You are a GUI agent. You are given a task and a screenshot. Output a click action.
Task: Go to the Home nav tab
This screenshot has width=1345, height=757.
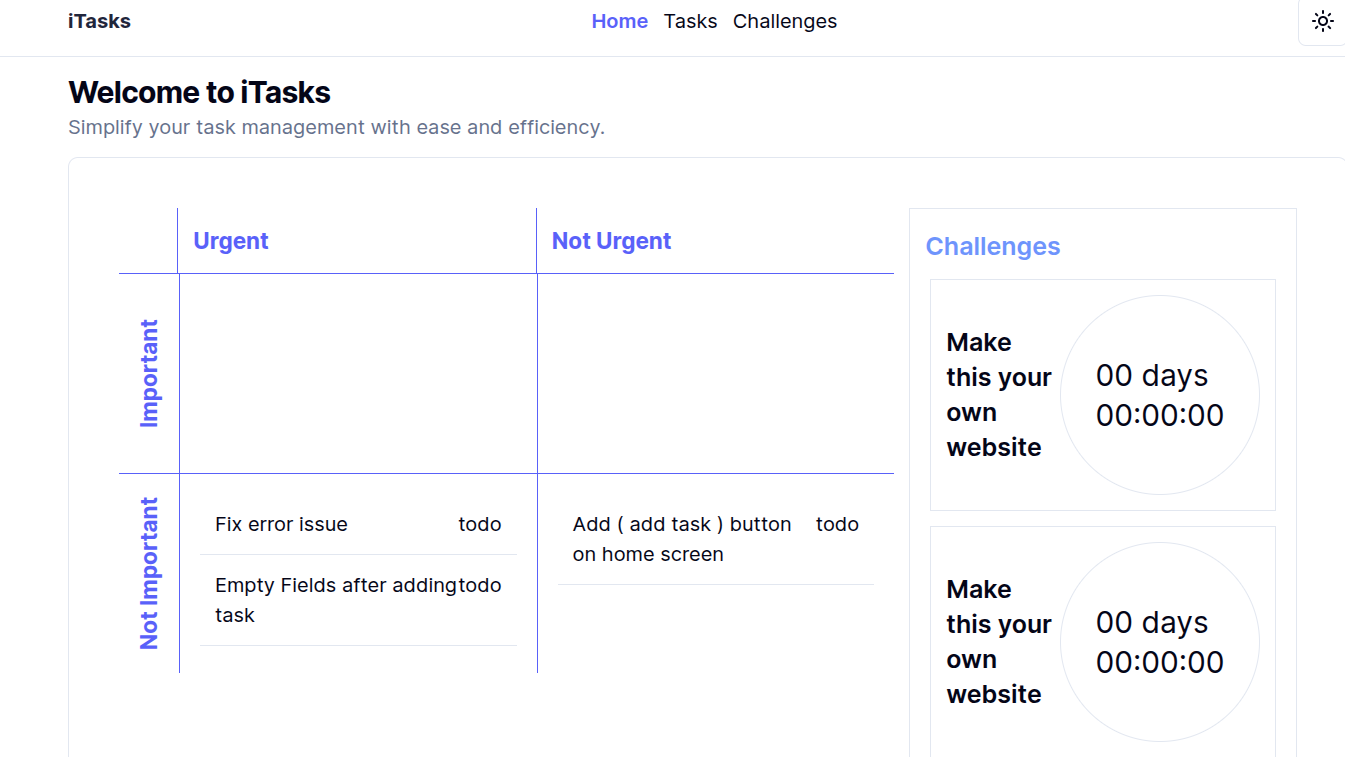pos(619,21)
